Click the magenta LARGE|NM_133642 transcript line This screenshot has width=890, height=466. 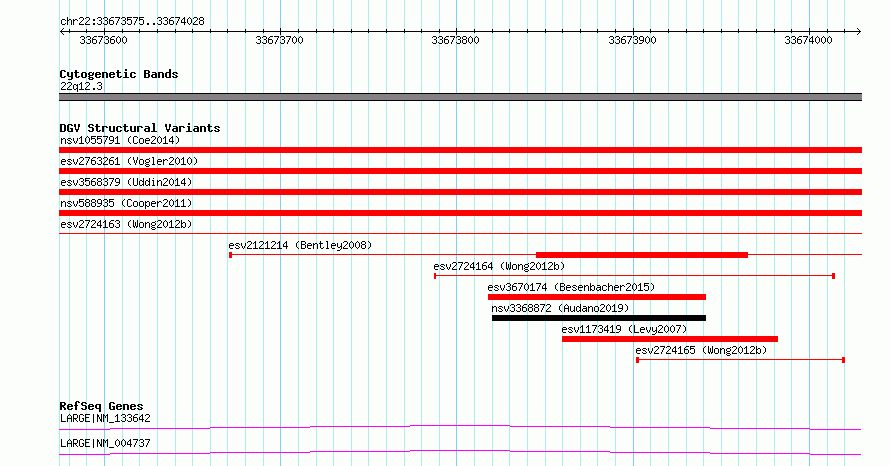pos(460,427)
